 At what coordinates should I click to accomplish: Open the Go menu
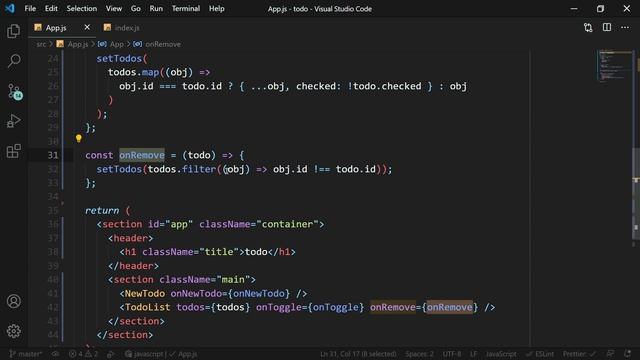click(136, 8)
